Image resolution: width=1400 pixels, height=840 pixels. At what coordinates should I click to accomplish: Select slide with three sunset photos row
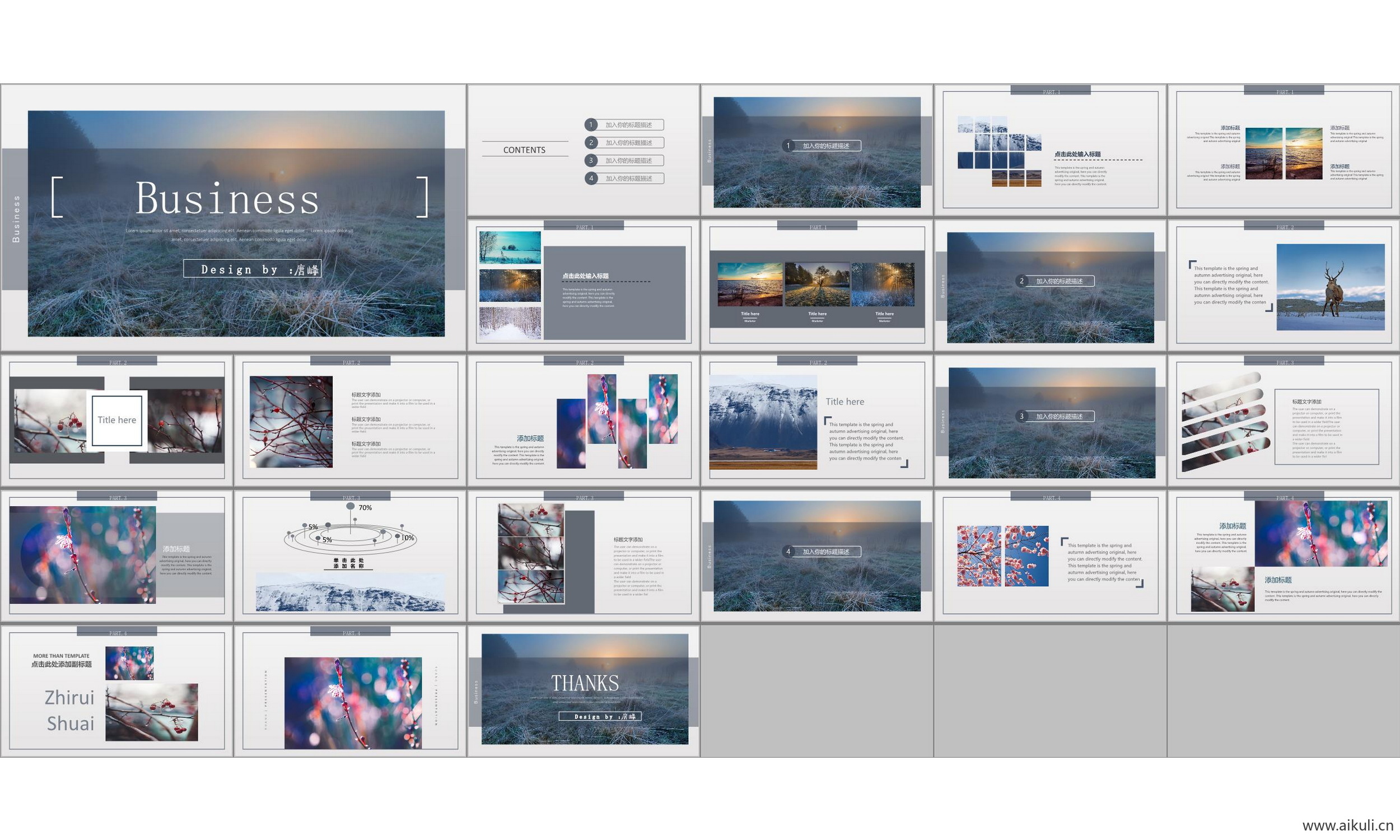coord(816,286)
